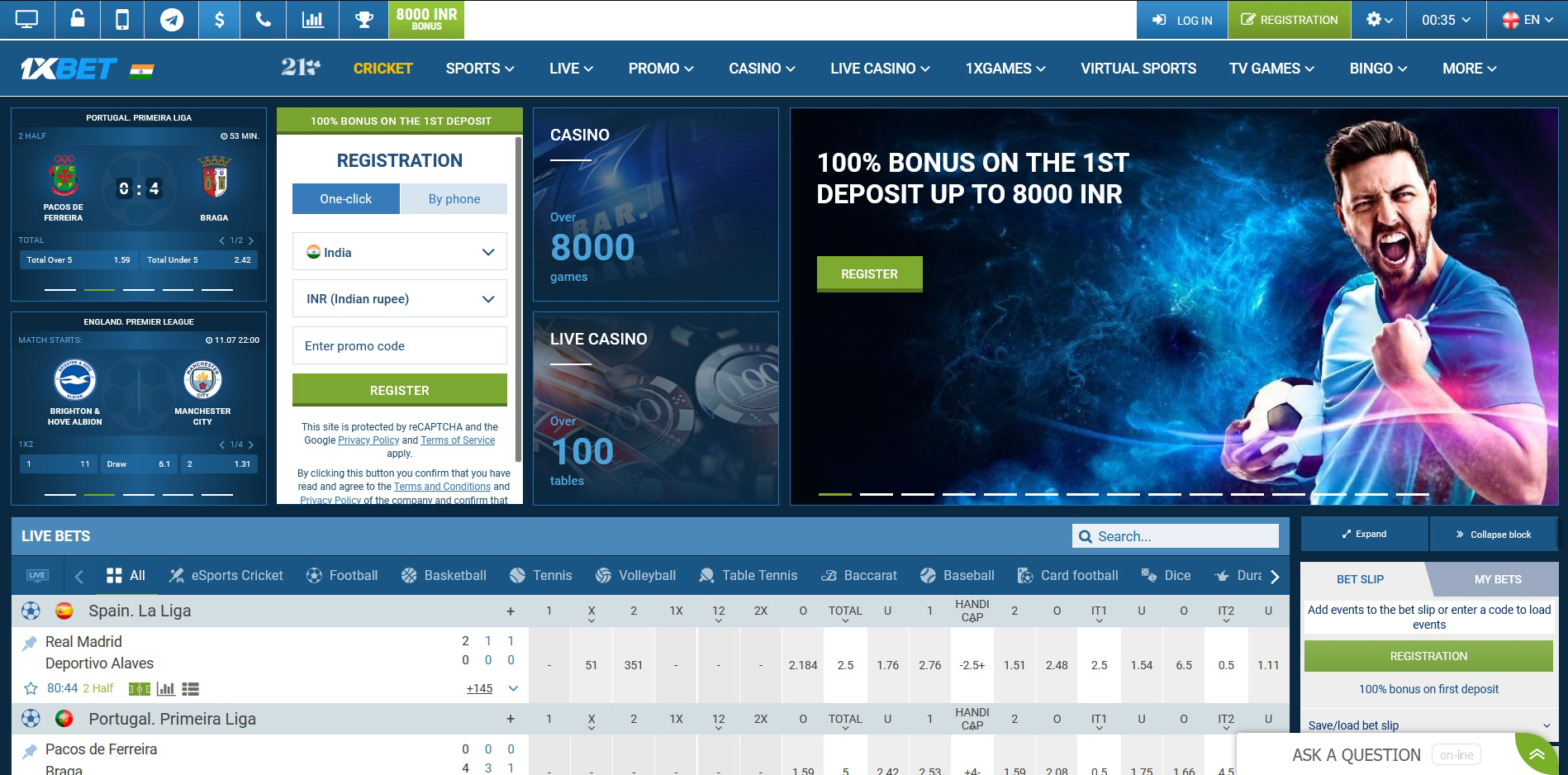The image size is (1568, 775).
Task: Click the dollar payments icon
Action: point(220,19)
